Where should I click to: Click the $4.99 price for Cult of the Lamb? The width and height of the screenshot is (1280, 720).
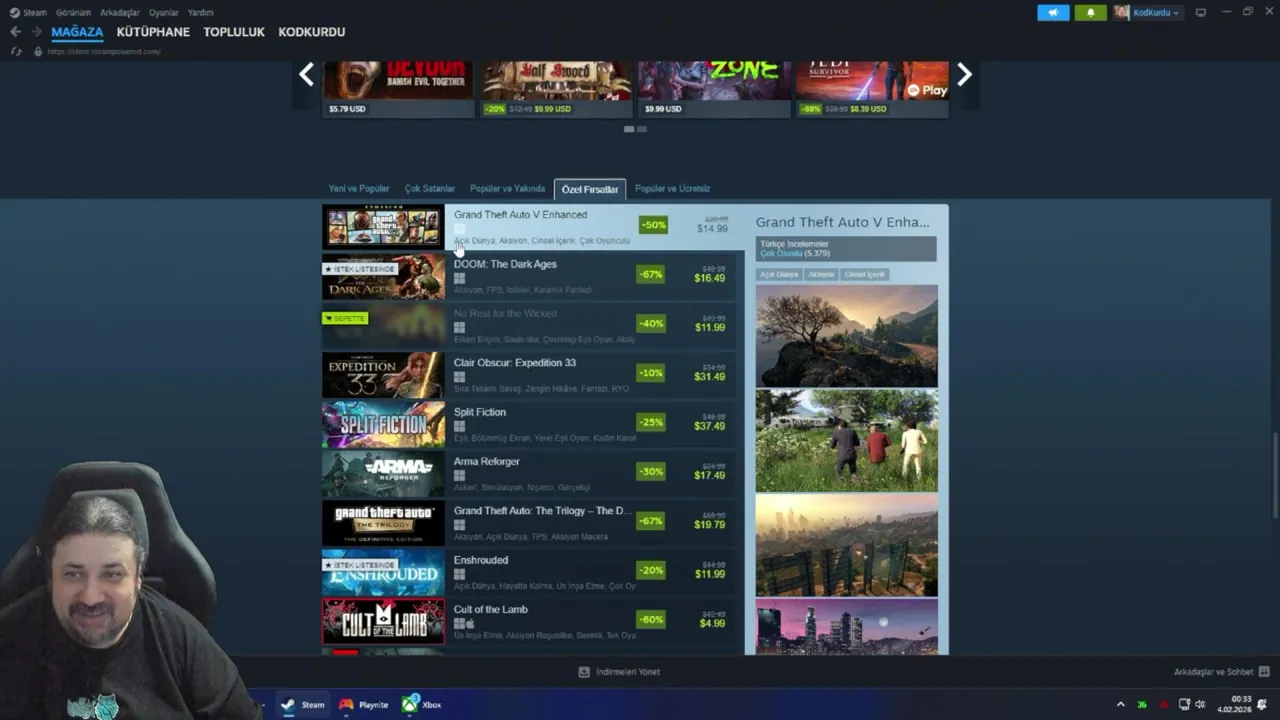[712, 623]
